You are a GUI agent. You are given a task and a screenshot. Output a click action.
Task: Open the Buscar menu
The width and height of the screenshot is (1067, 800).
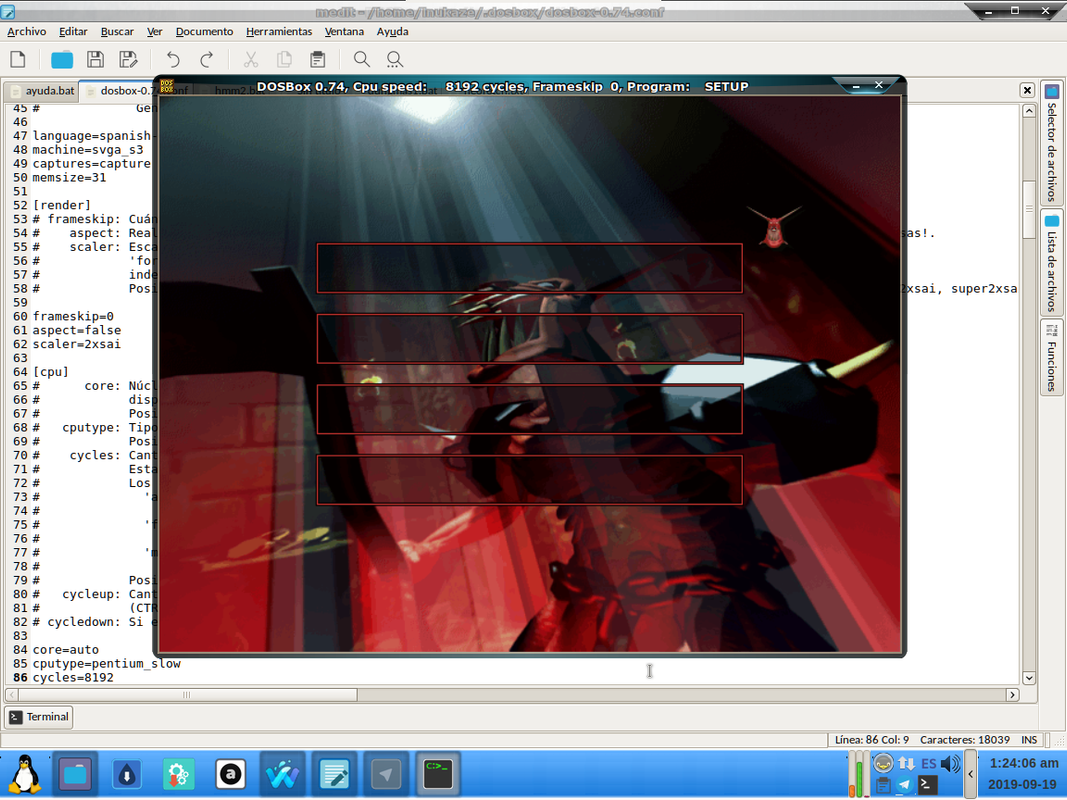(x=117, y=31)
